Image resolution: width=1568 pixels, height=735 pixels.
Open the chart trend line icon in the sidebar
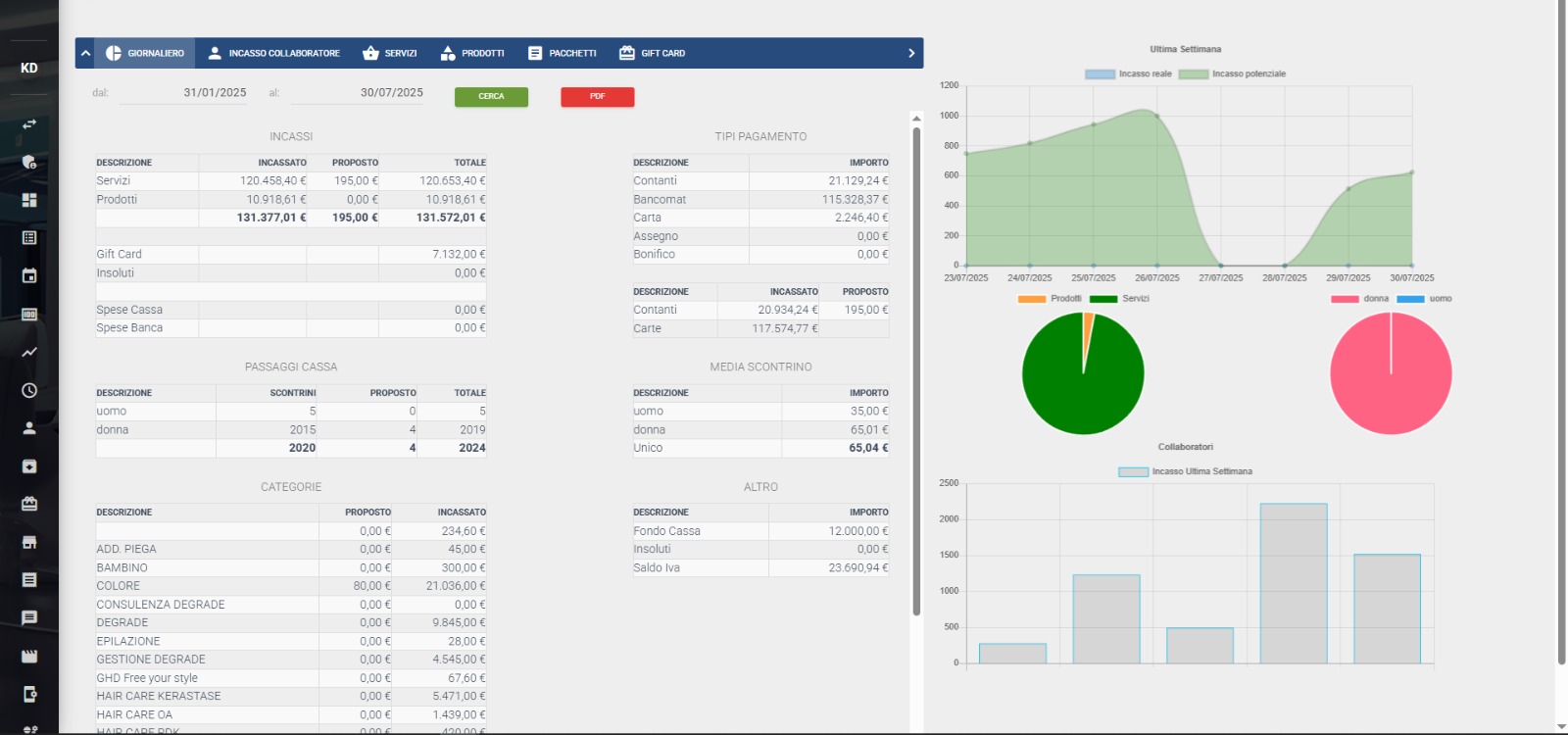(x=29, y=352)
